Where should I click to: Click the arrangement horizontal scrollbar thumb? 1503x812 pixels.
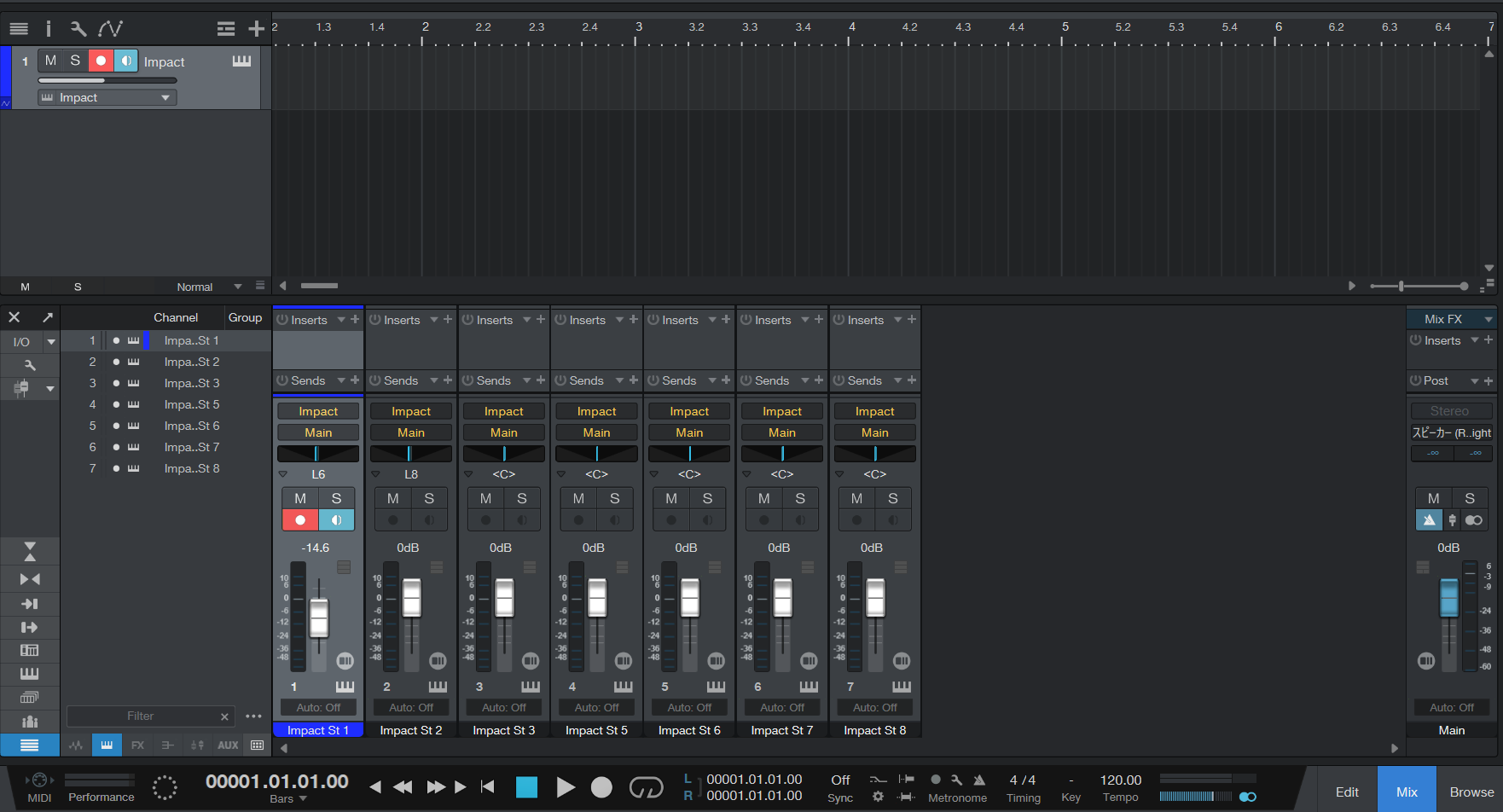(320, 286)
